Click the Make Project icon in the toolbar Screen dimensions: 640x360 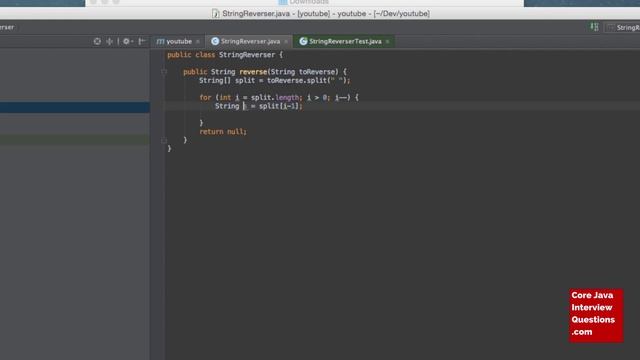[x=594, y=27]
